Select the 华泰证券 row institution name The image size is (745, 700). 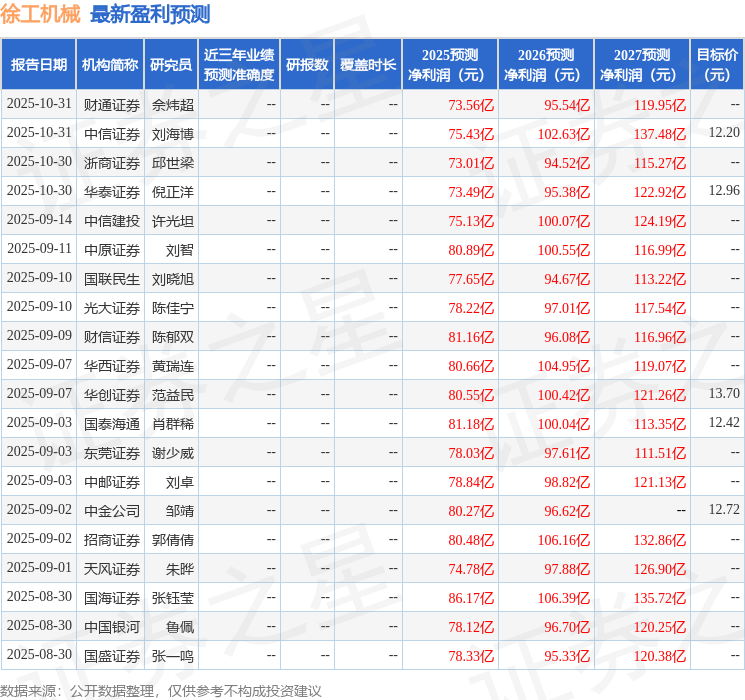pos(111,191)
